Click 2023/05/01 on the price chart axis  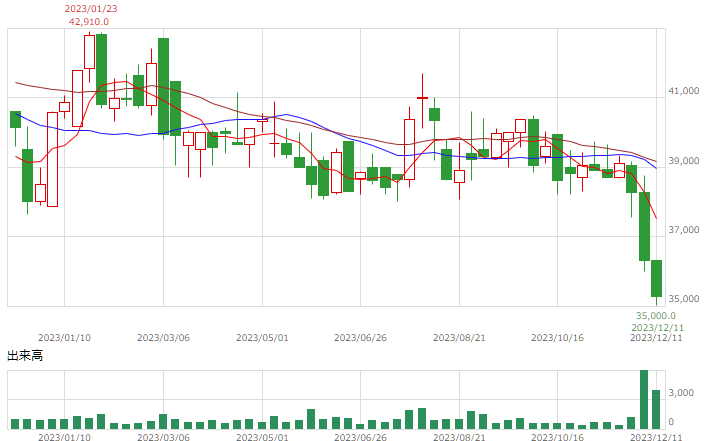pos(262,338)
